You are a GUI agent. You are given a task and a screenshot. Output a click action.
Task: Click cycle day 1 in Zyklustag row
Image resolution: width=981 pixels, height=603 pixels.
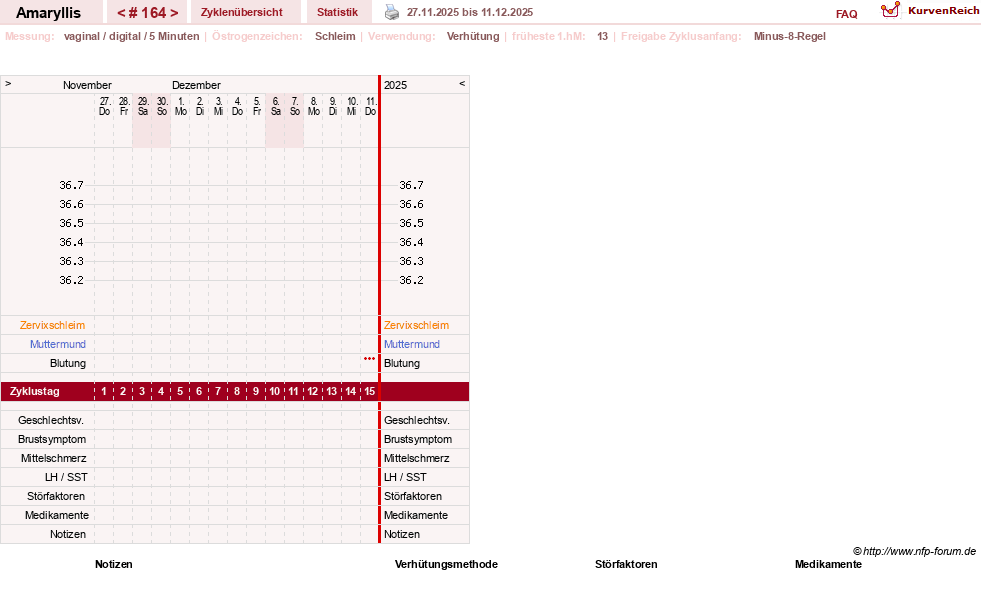point(104,392)
